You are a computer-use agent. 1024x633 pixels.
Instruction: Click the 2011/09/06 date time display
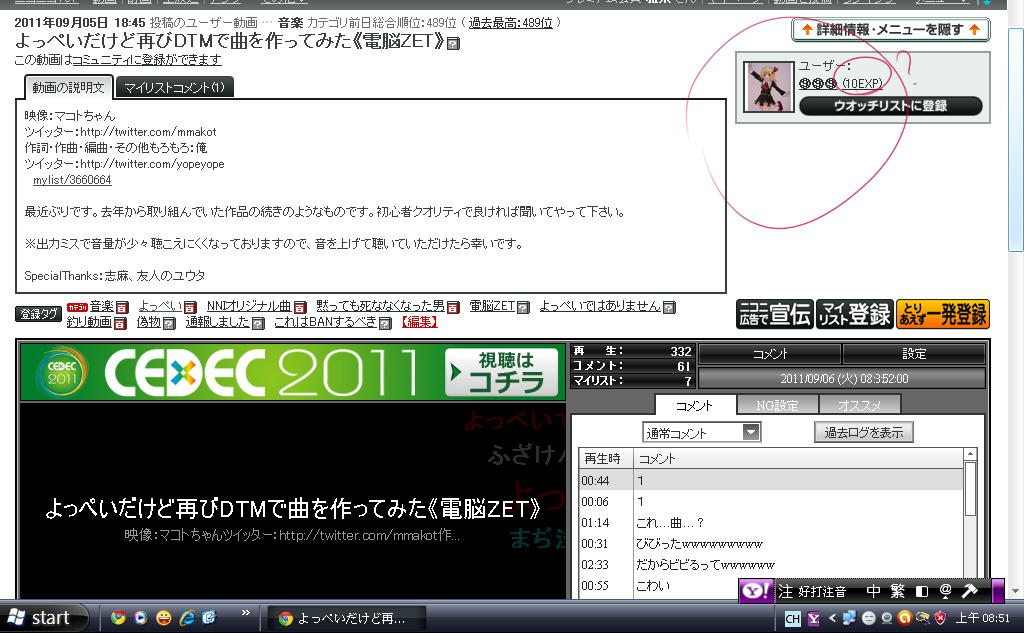843,379
